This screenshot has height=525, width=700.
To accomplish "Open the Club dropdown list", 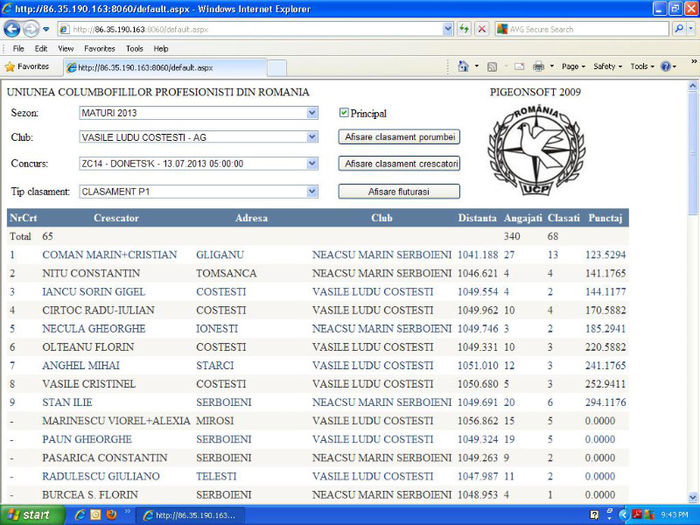I will (312, 137).
